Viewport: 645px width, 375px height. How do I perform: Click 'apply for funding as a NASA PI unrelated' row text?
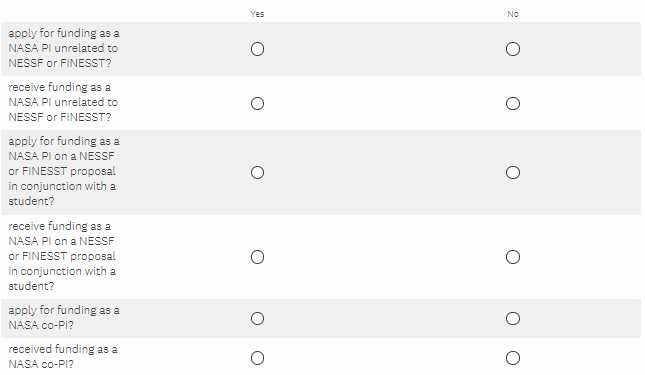pos(64,48)
